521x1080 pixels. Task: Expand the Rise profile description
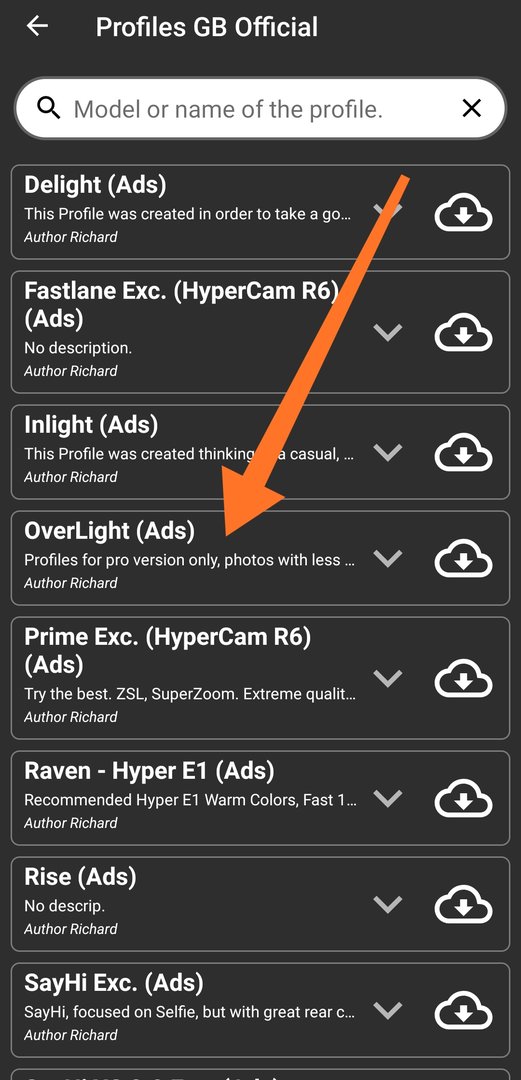(387, 904)
